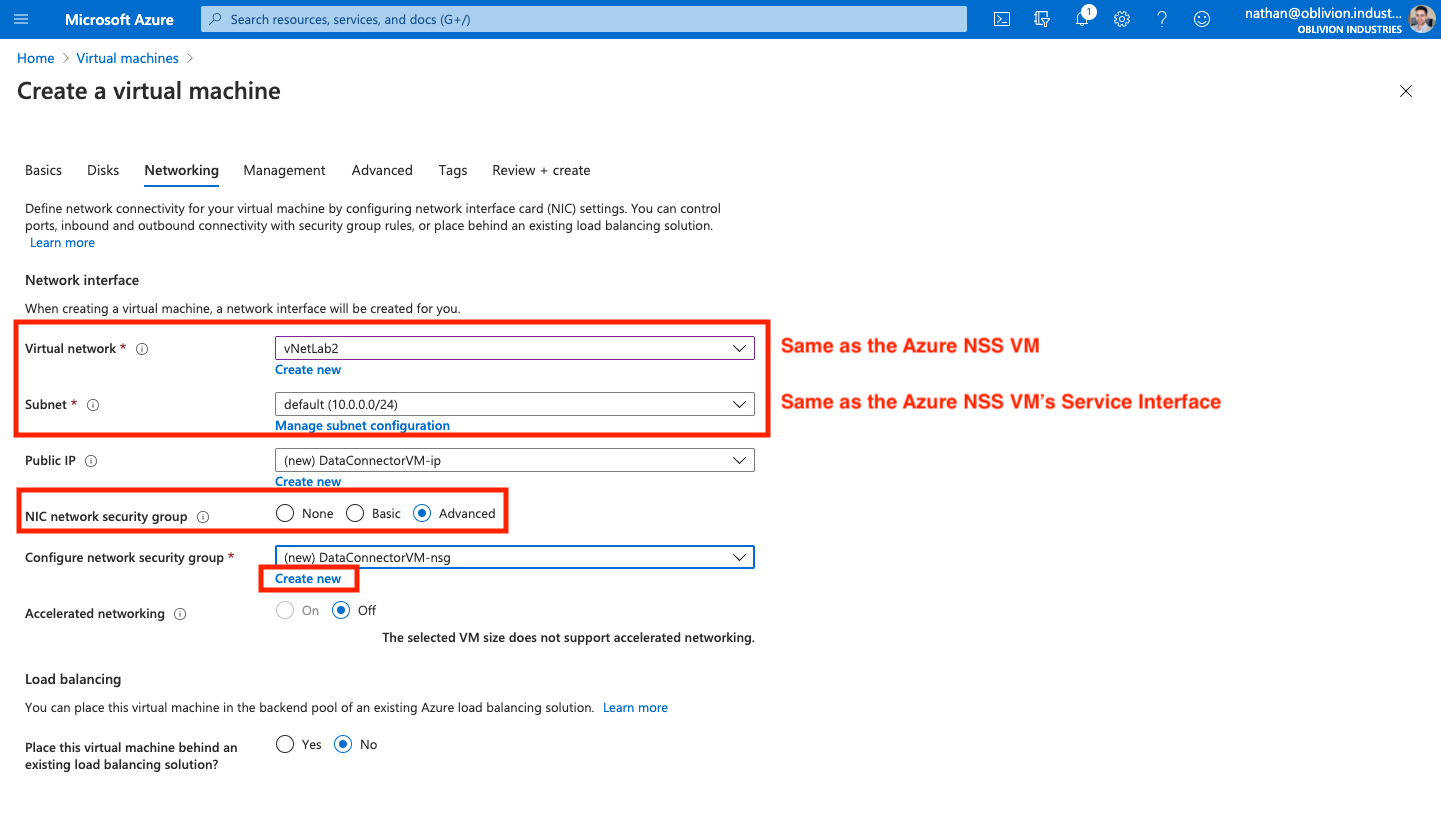Screen dimensions: 1441x821
Task: Open portal settings gear icon
Action: pos(1122,19)
